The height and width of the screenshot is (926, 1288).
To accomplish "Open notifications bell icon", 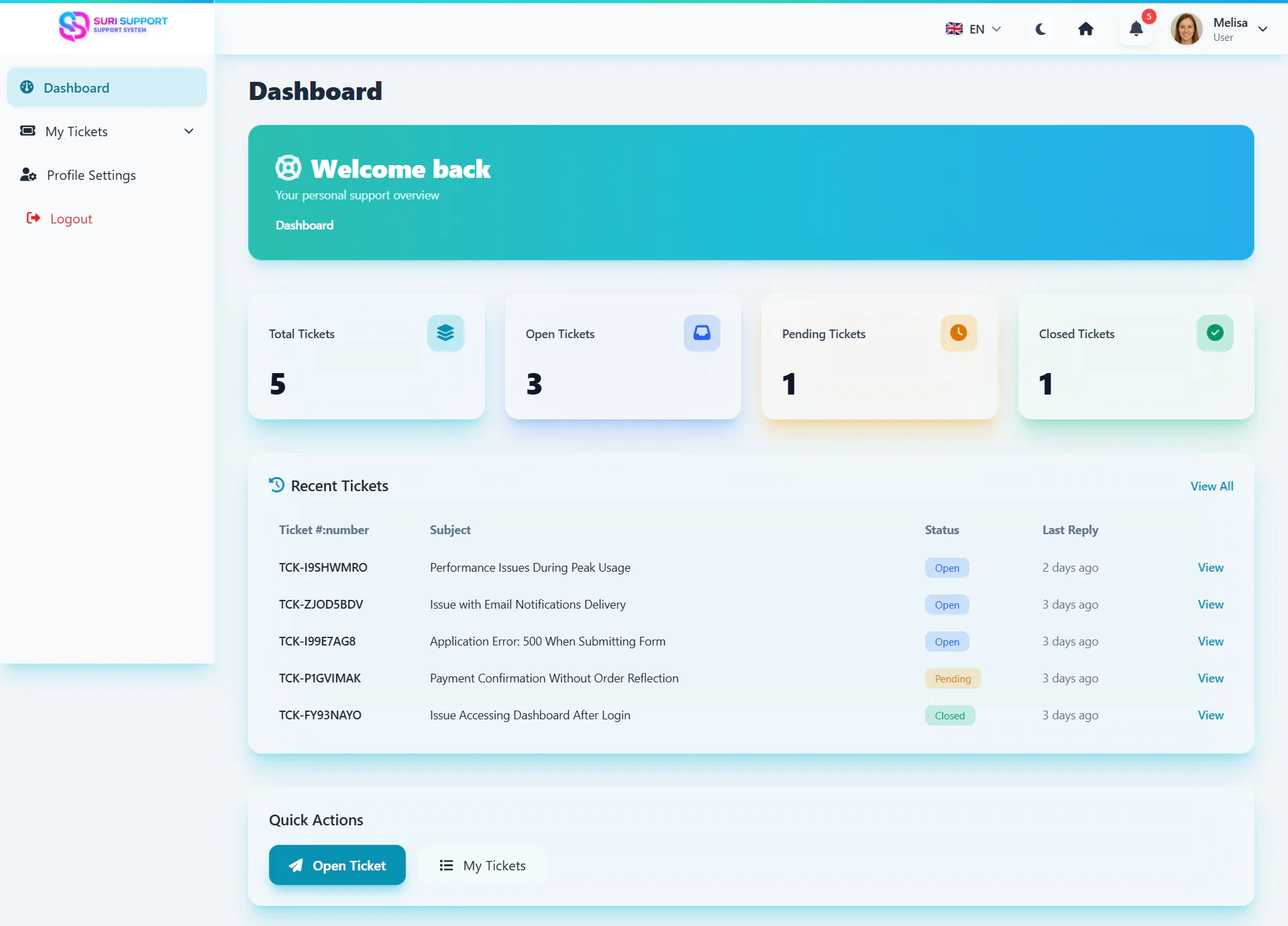I will tap(1136, 29).
